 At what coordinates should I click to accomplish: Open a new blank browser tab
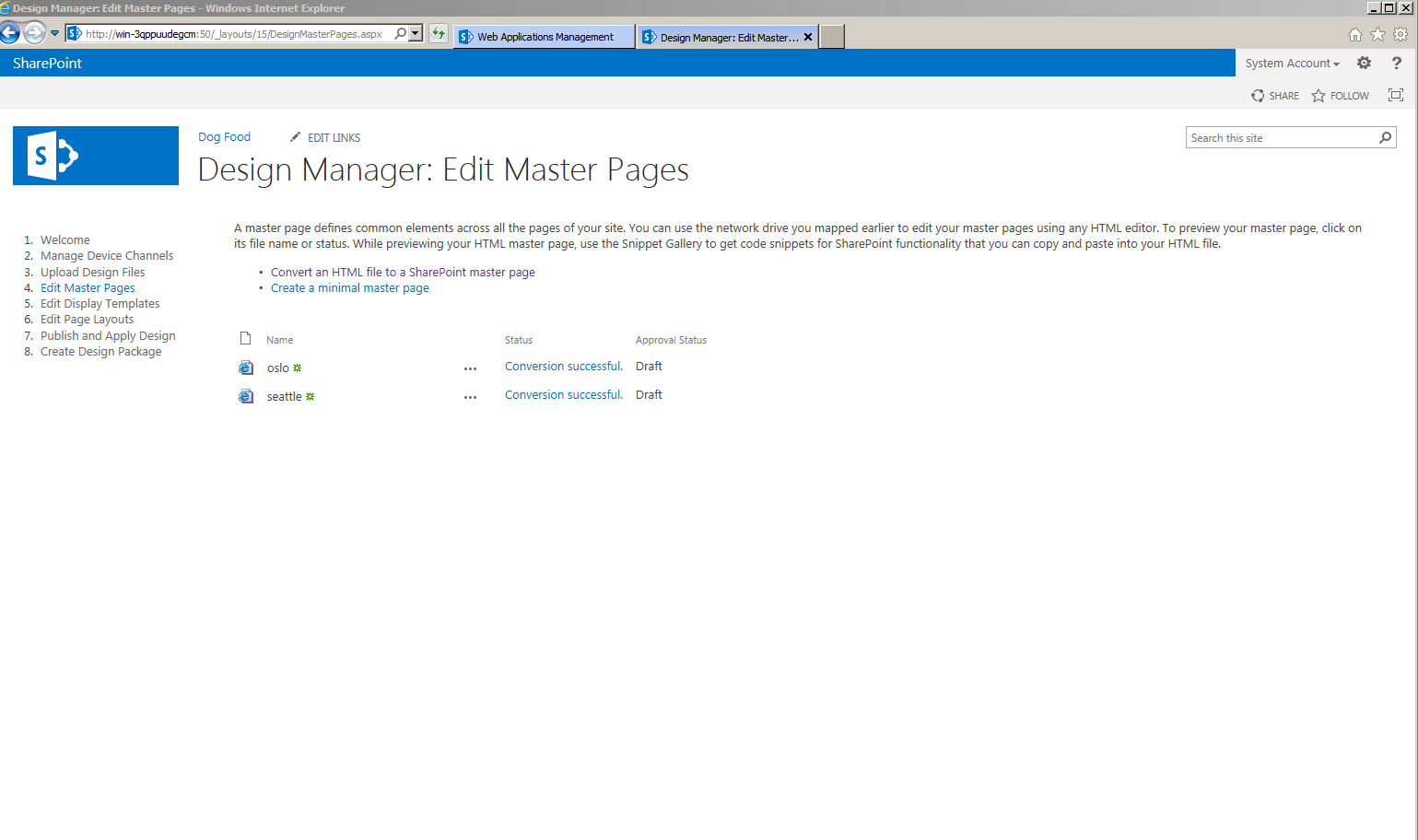(832, 37)
